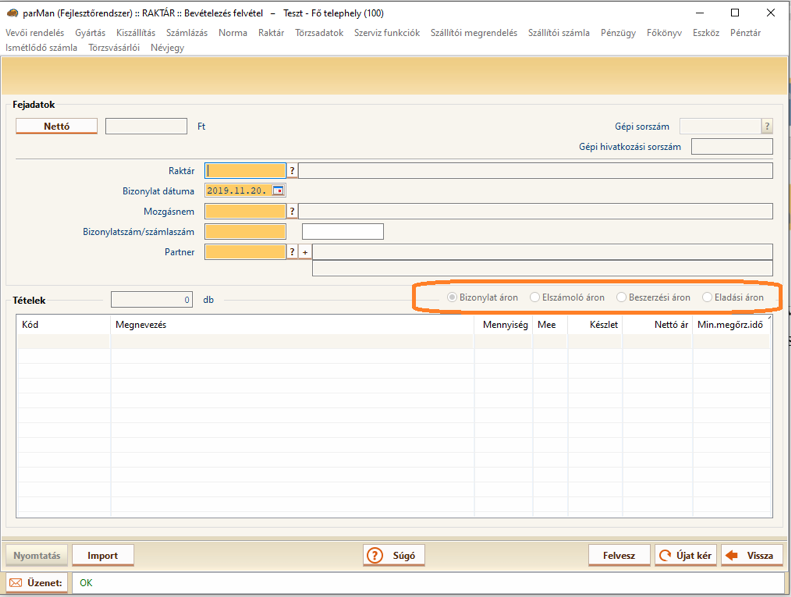This screenshot has width=791, height=597.
Task: Click the OK status message text
Action: pyautogui.click(x=86, y=583)
